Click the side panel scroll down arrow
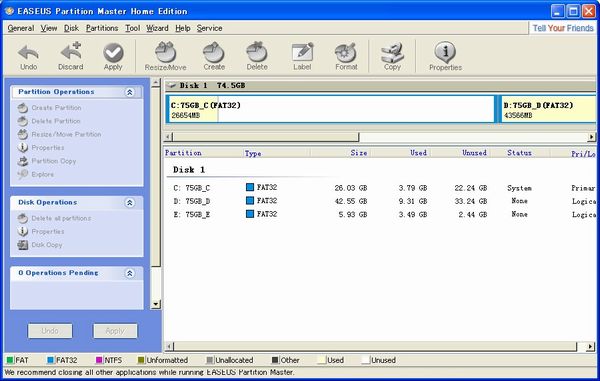The image size is (600, 381). click(x=156, y=304)
